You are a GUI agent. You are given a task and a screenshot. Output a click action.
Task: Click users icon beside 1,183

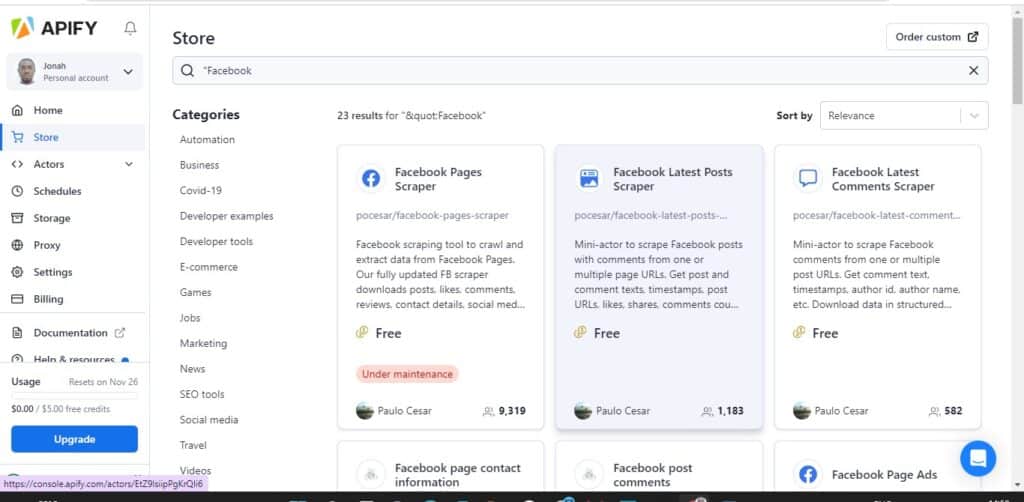707,411
